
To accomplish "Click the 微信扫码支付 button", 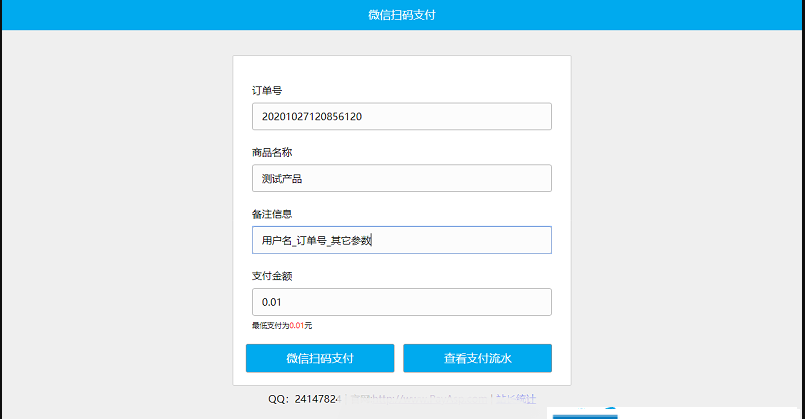I will (x=320, y=358).
